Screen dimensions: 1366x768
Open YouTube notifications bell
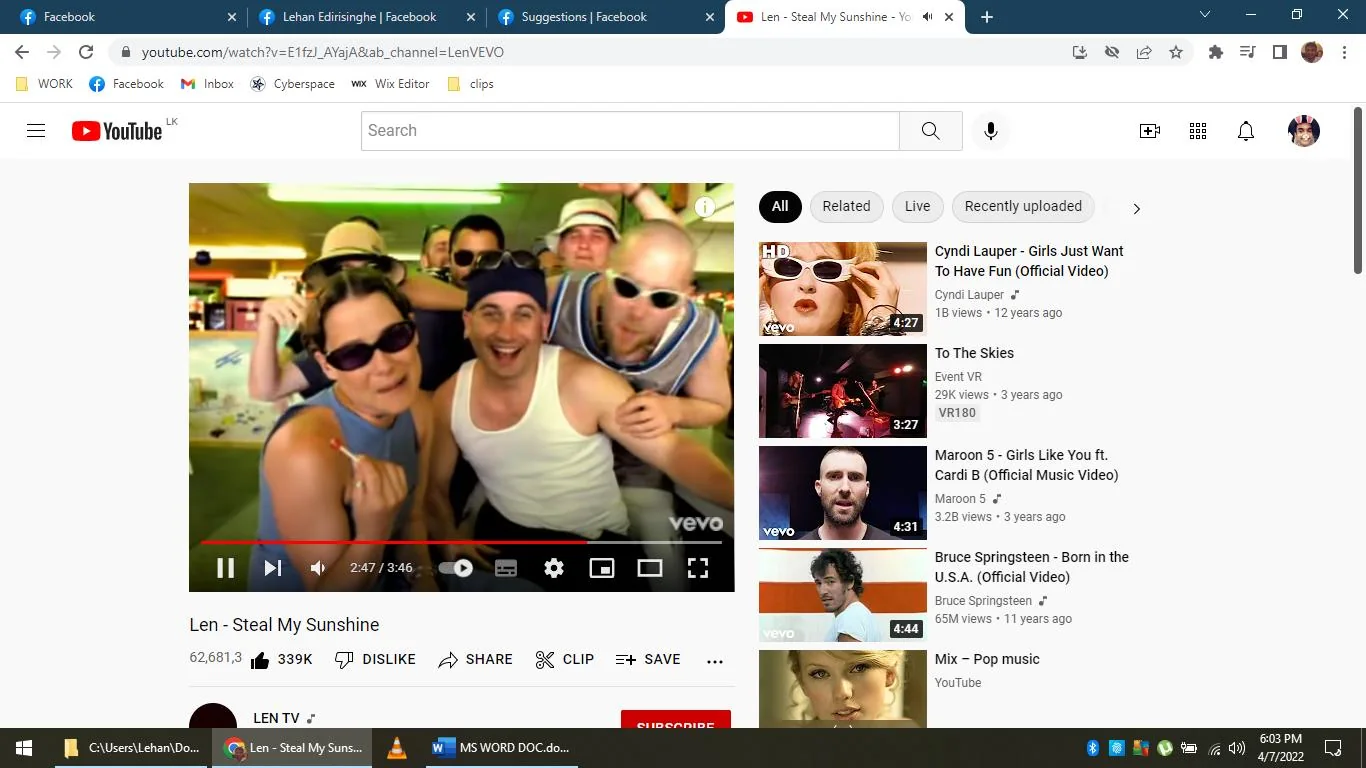coord(1246,131)
